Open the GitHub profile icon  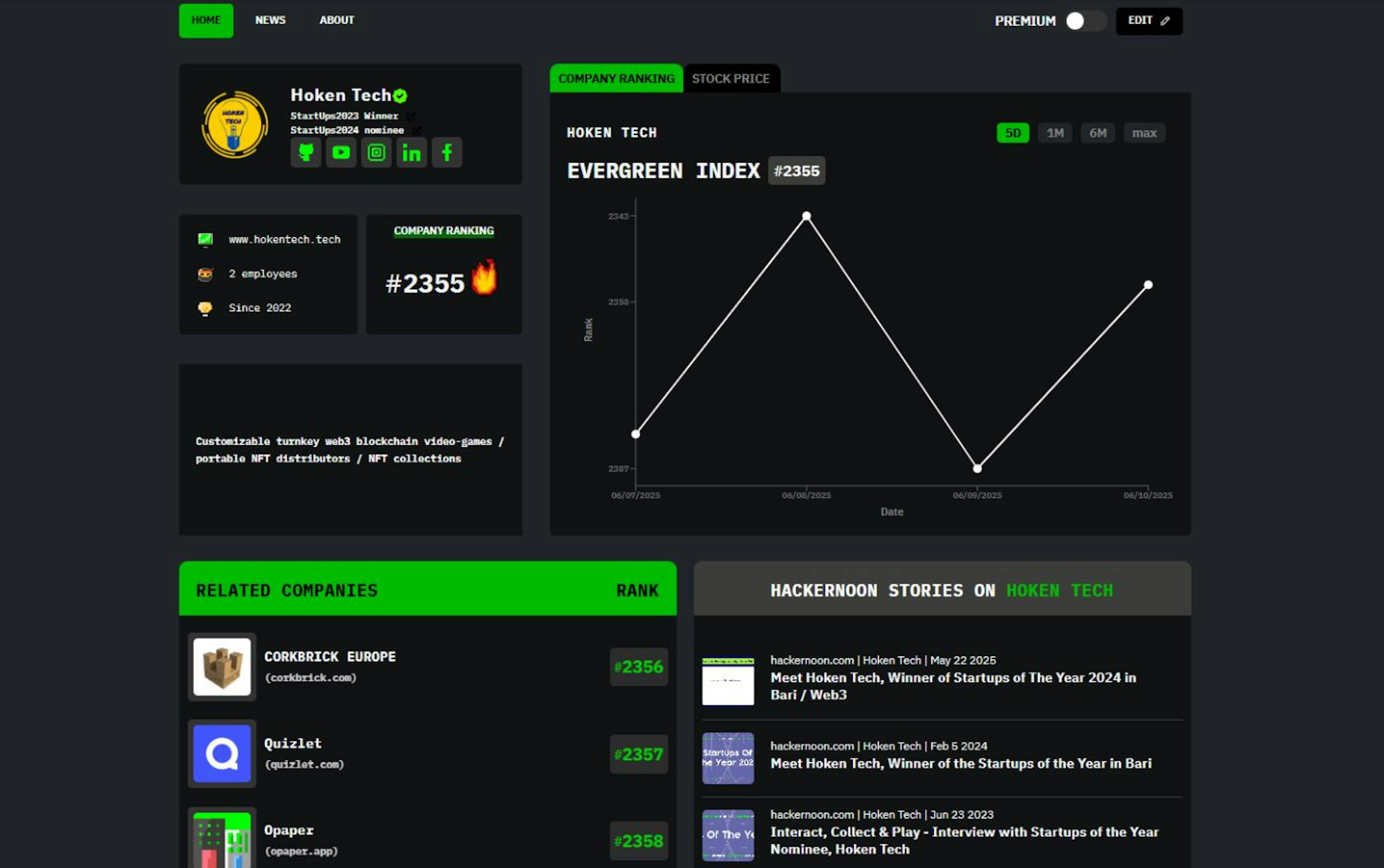pos(305,153)
